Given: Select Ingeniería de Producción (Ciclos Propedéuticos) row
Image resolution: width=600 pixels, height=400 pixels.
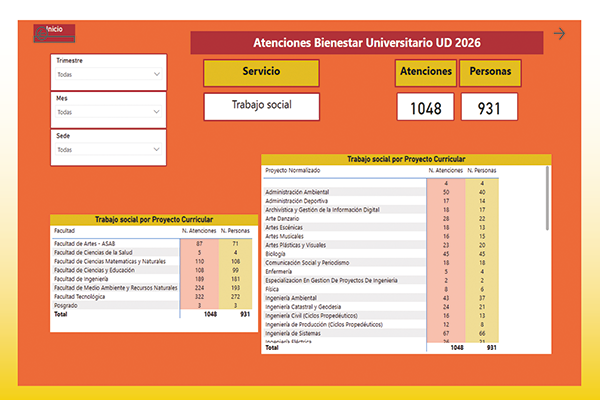Looking at the screenshot, I should coord(382,324).
